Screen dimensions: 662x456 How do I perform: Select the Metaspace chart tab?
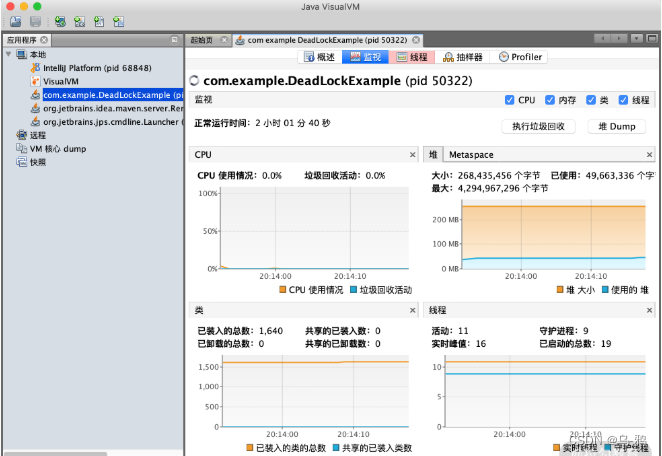[x=471, y=155]
